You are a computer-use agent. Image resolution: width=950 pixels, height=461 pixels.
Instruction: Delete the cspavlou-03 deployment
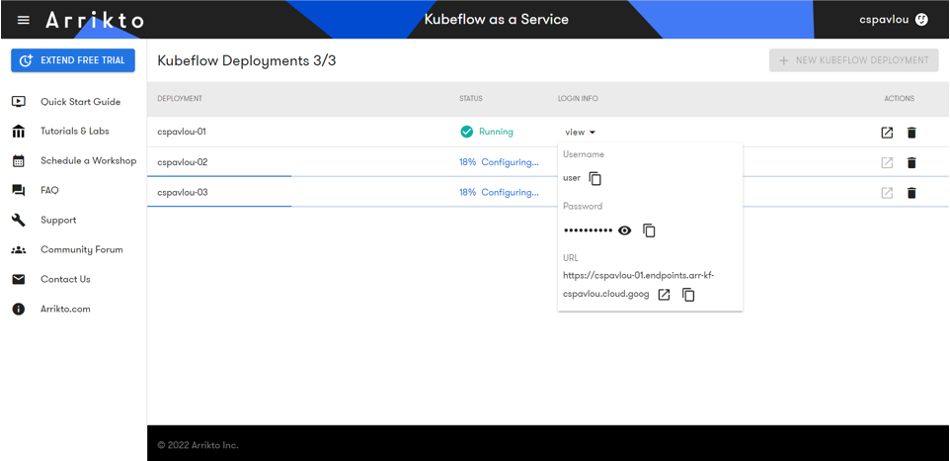point(911,193)
